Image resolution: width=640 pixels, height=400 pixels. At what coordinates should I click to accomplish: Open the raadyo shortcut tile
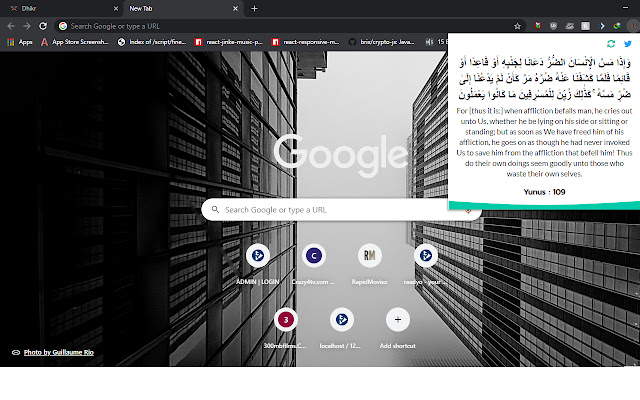425,264
